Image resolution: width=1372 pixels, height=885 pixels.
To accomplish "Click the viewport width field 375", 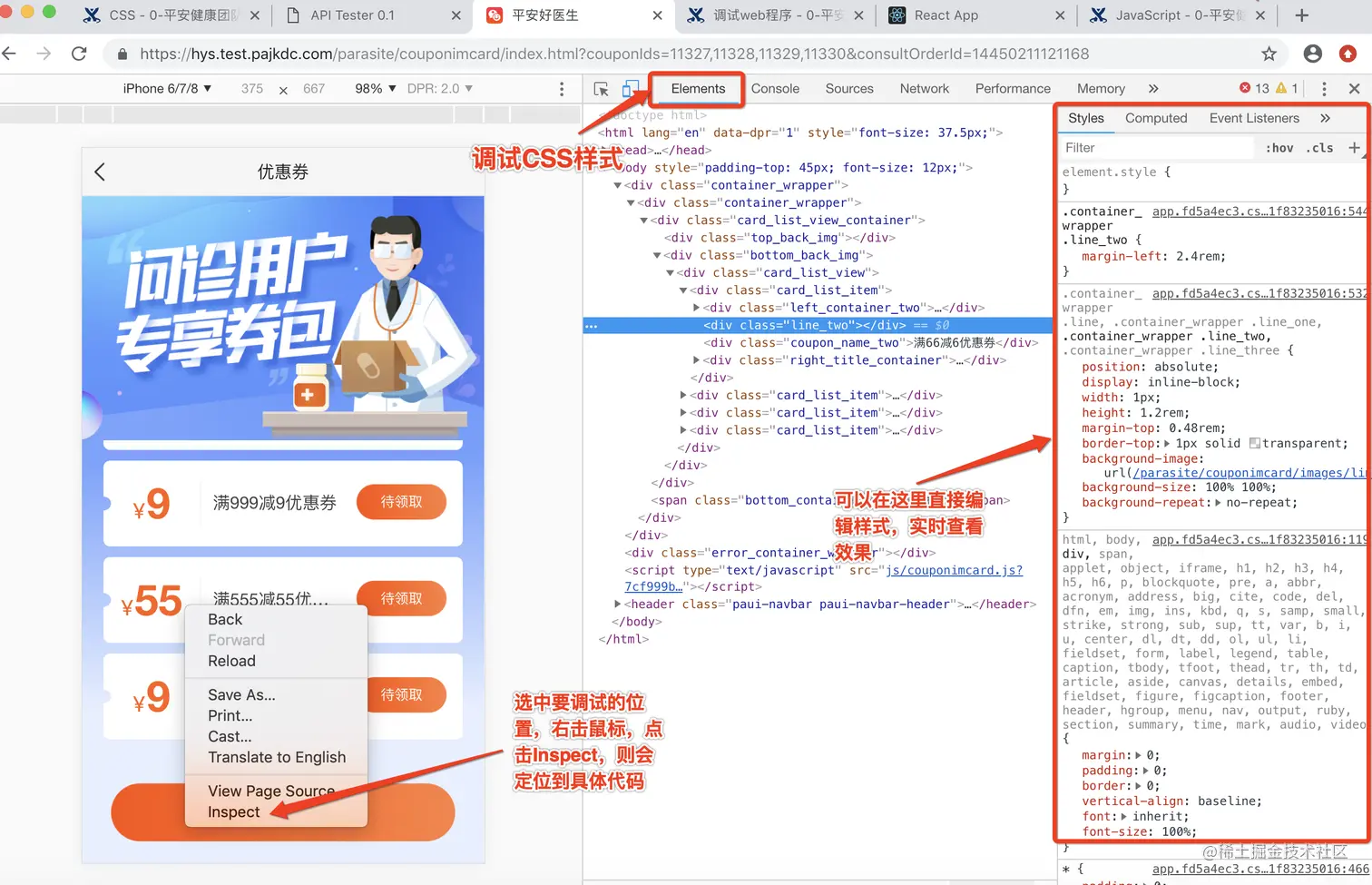I will coord(252,89).
